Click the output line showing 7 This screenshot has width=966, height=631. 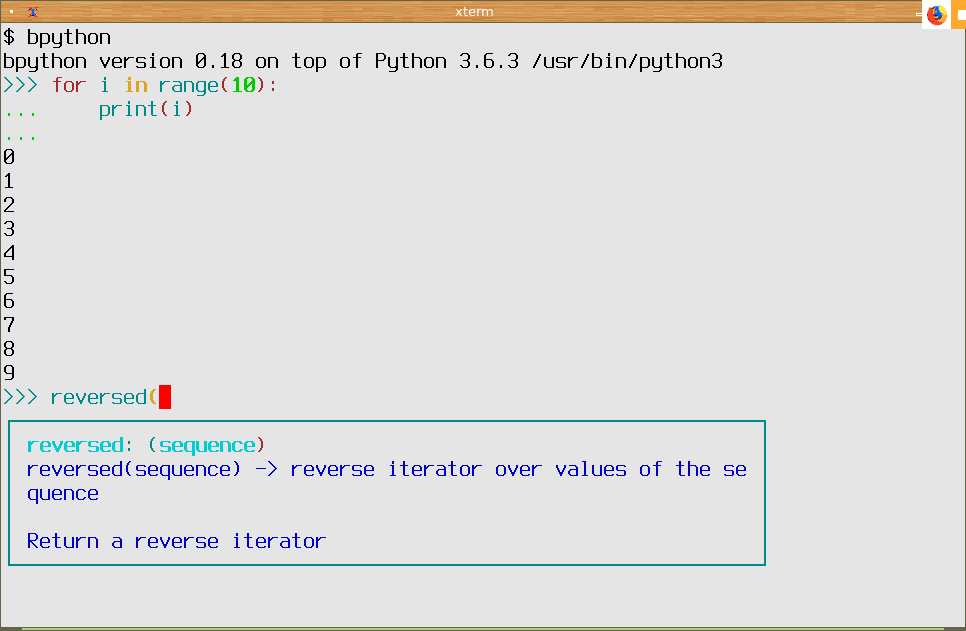(9, 325)
